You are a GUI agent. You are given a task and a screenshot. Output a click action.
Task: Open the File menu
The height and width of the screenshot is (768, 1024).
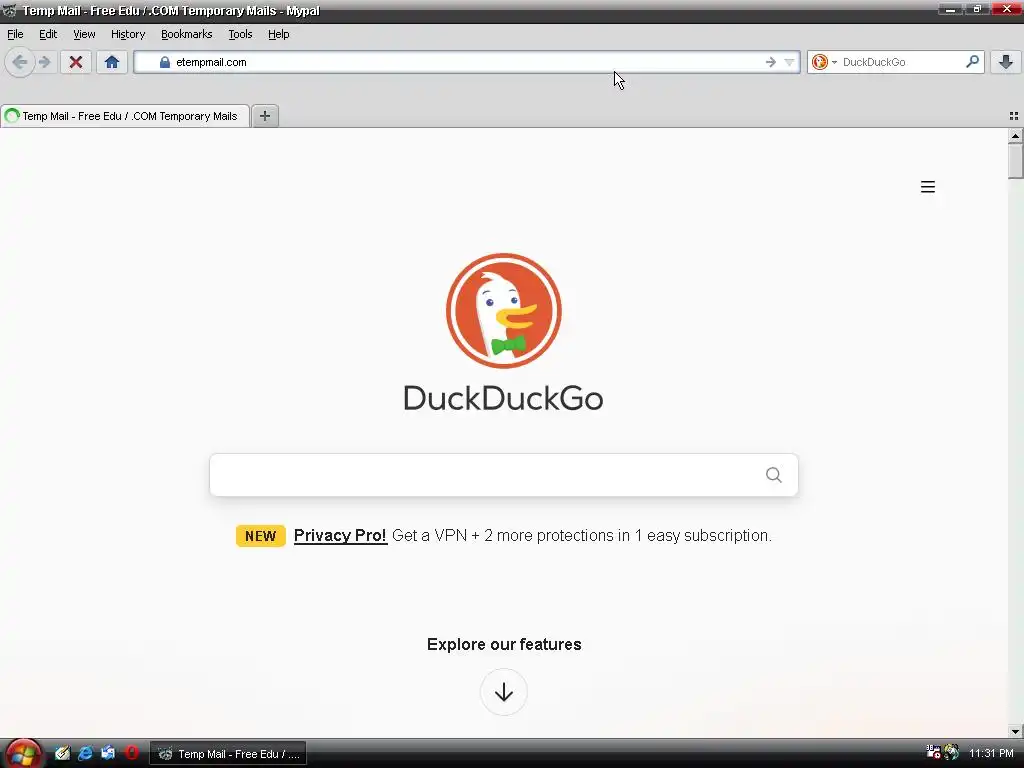[x=15, y=34]
